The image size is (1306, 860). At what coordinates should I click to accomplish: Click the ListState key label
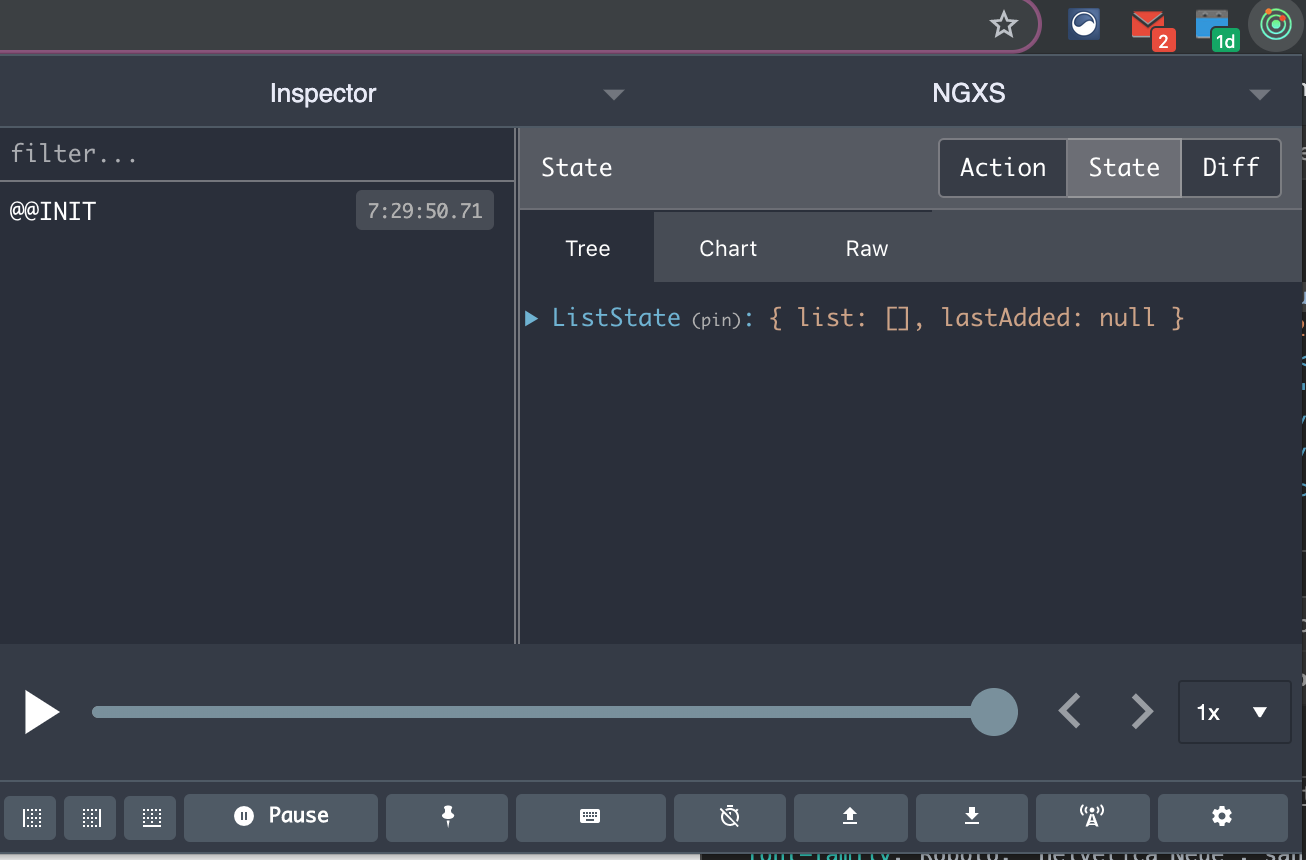click(x=616, y=318)
